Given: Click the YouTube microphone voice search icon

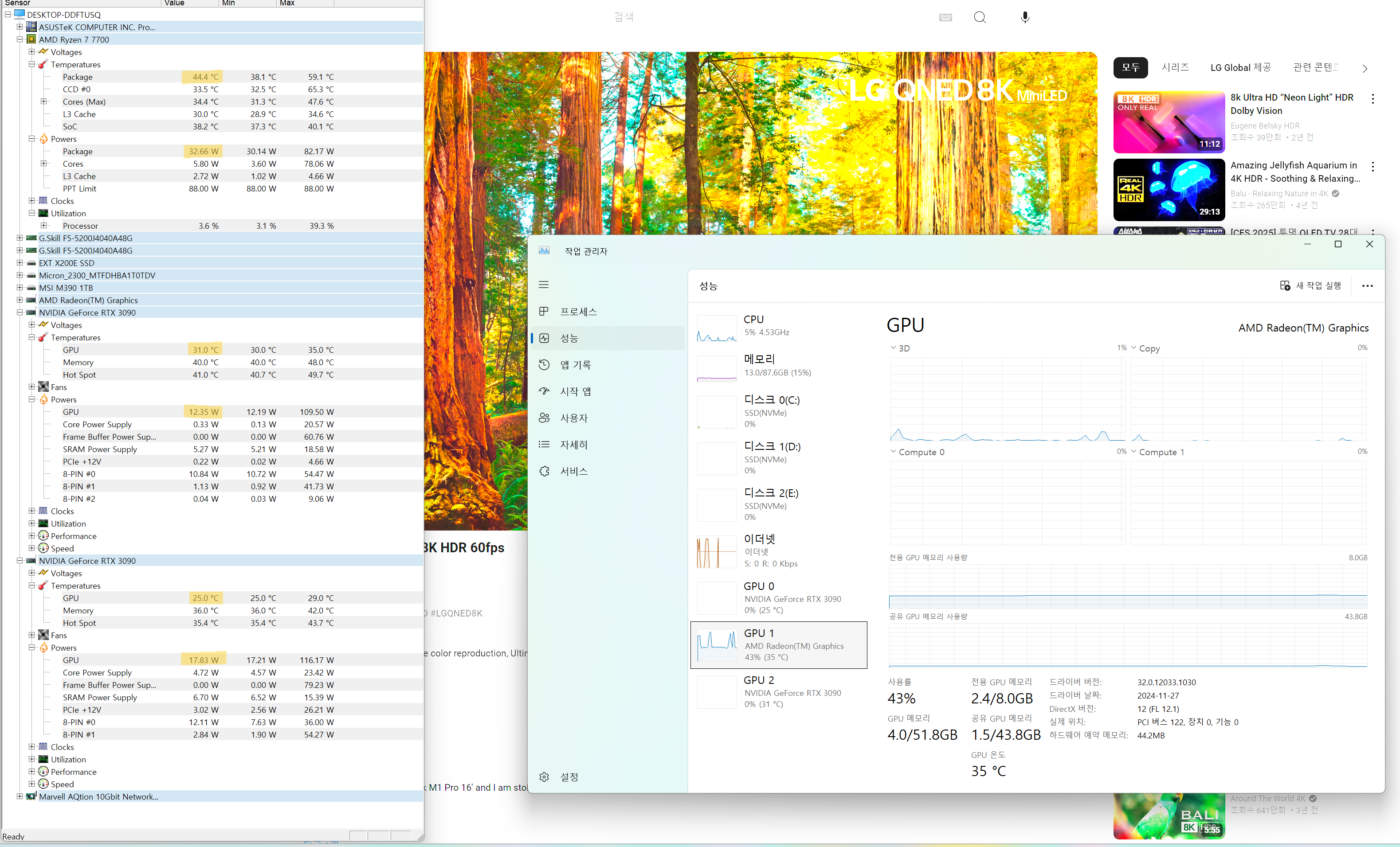Looking at the screenshot, I should (1025, 17).
